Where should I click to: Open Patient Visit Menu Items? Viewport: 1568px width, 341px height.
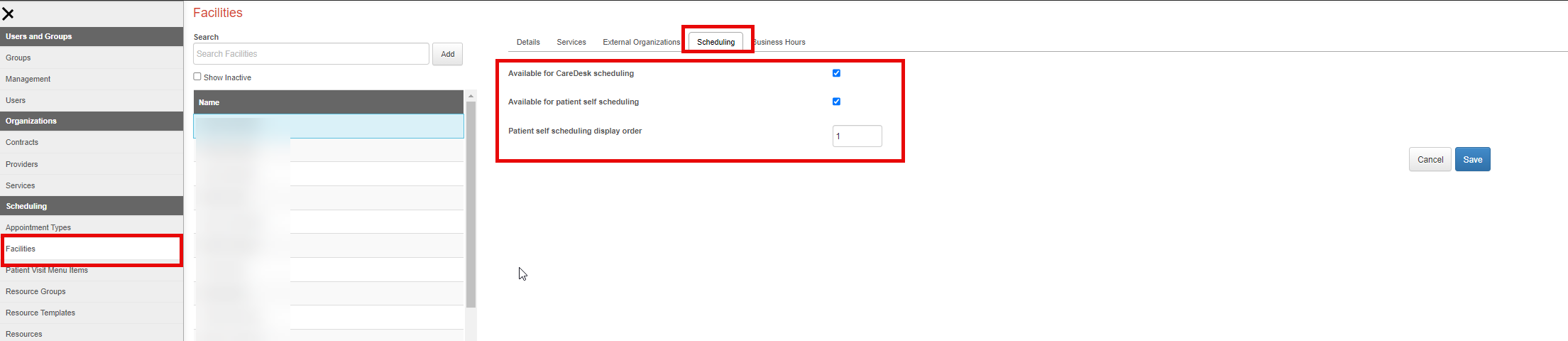point(92,270)
